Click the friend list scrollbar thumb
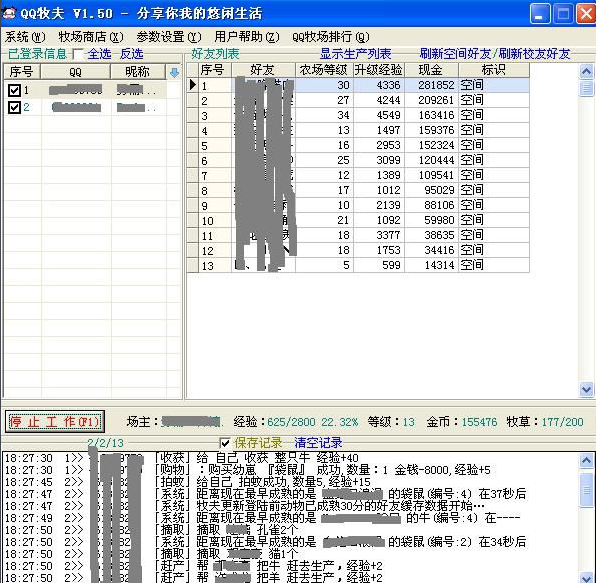This screenshot has width=596, height=583. (x=586, y=88)
